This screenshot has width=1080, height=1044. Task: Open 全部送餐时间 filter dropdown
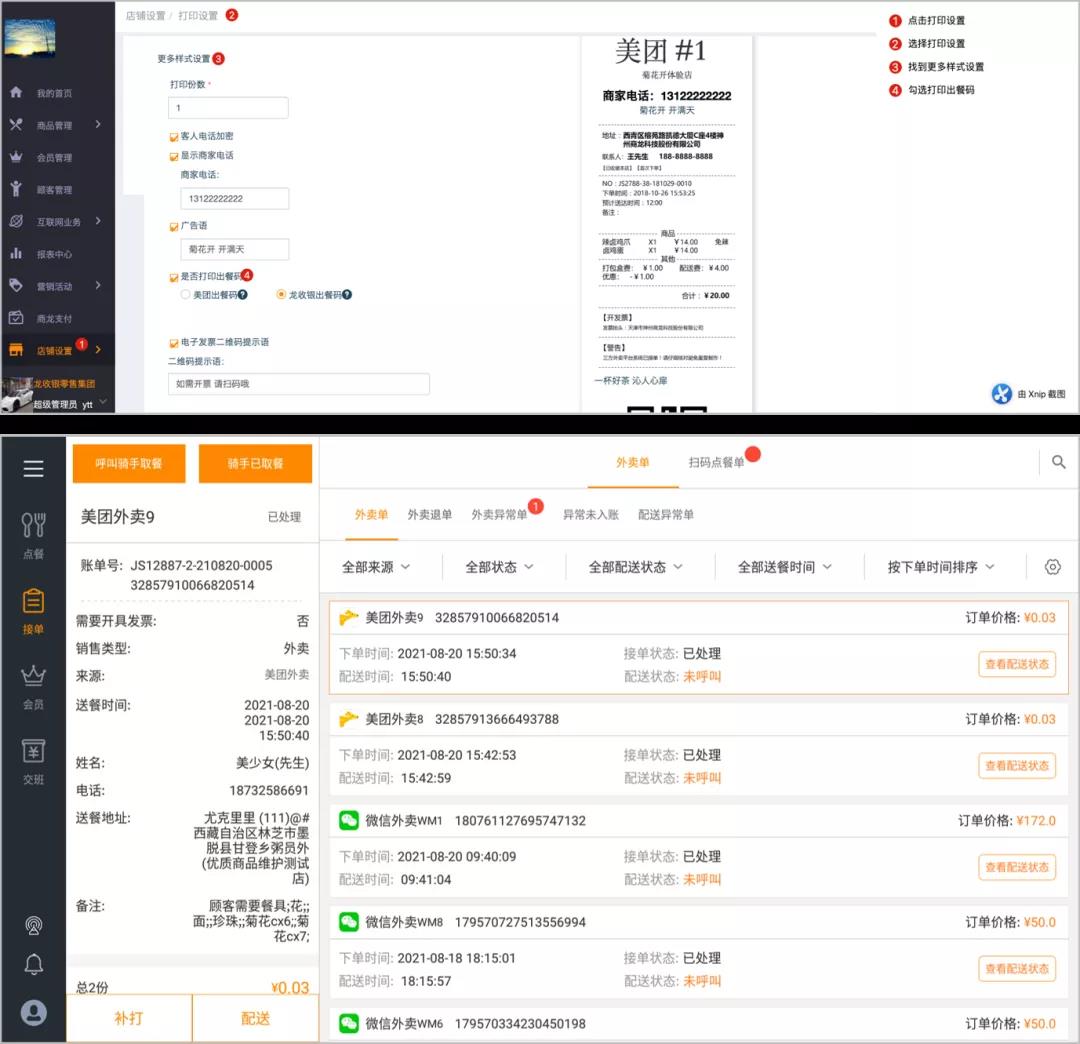coord(785,567)
